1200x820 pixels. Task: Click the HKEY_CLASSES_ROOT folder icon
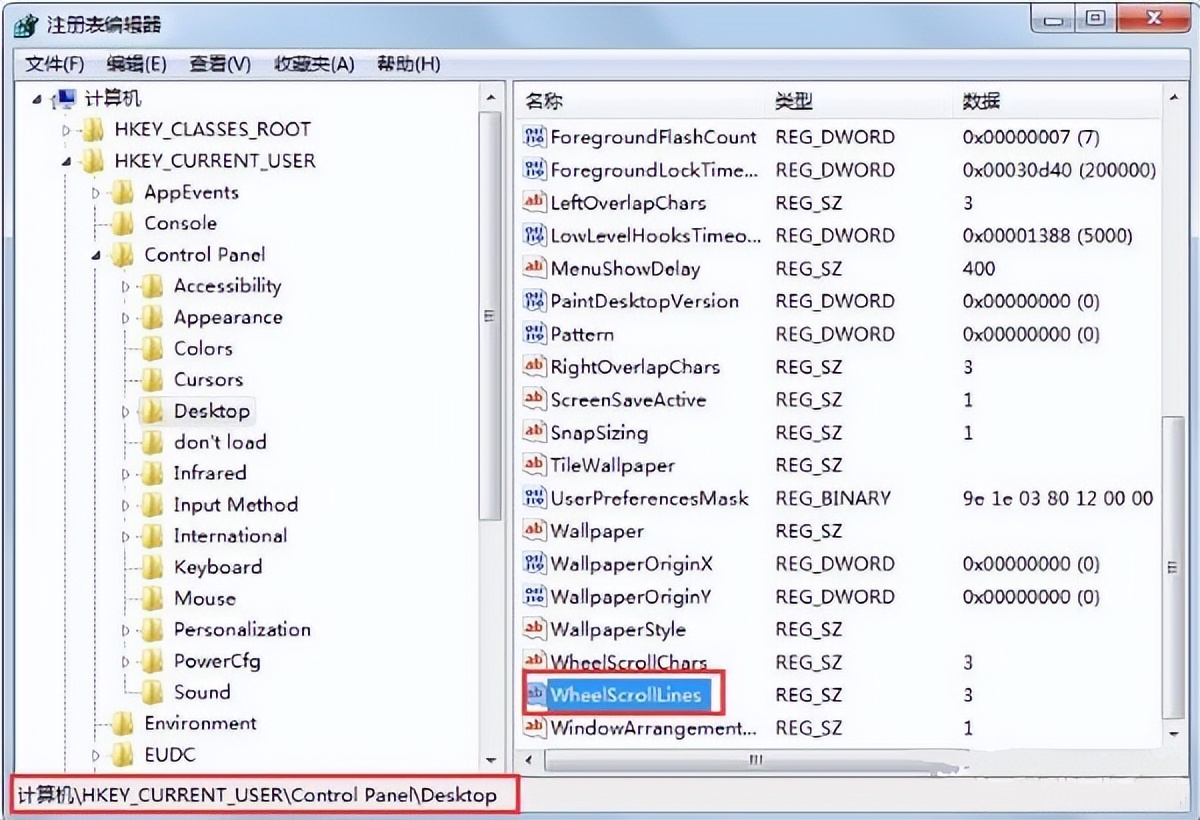click(93, 129)
